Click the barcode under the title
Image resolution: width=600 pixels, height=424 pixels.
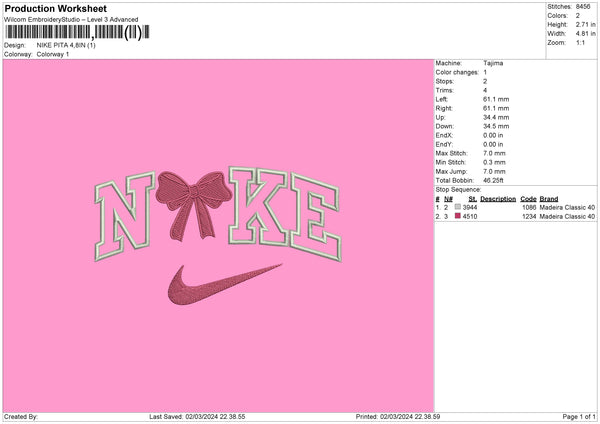click(x=77, y=32)
